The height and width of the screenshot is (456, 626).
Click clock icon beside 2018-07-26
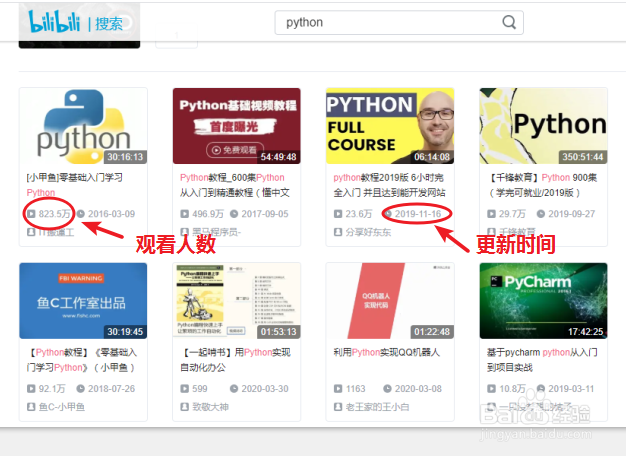point(81,389)
